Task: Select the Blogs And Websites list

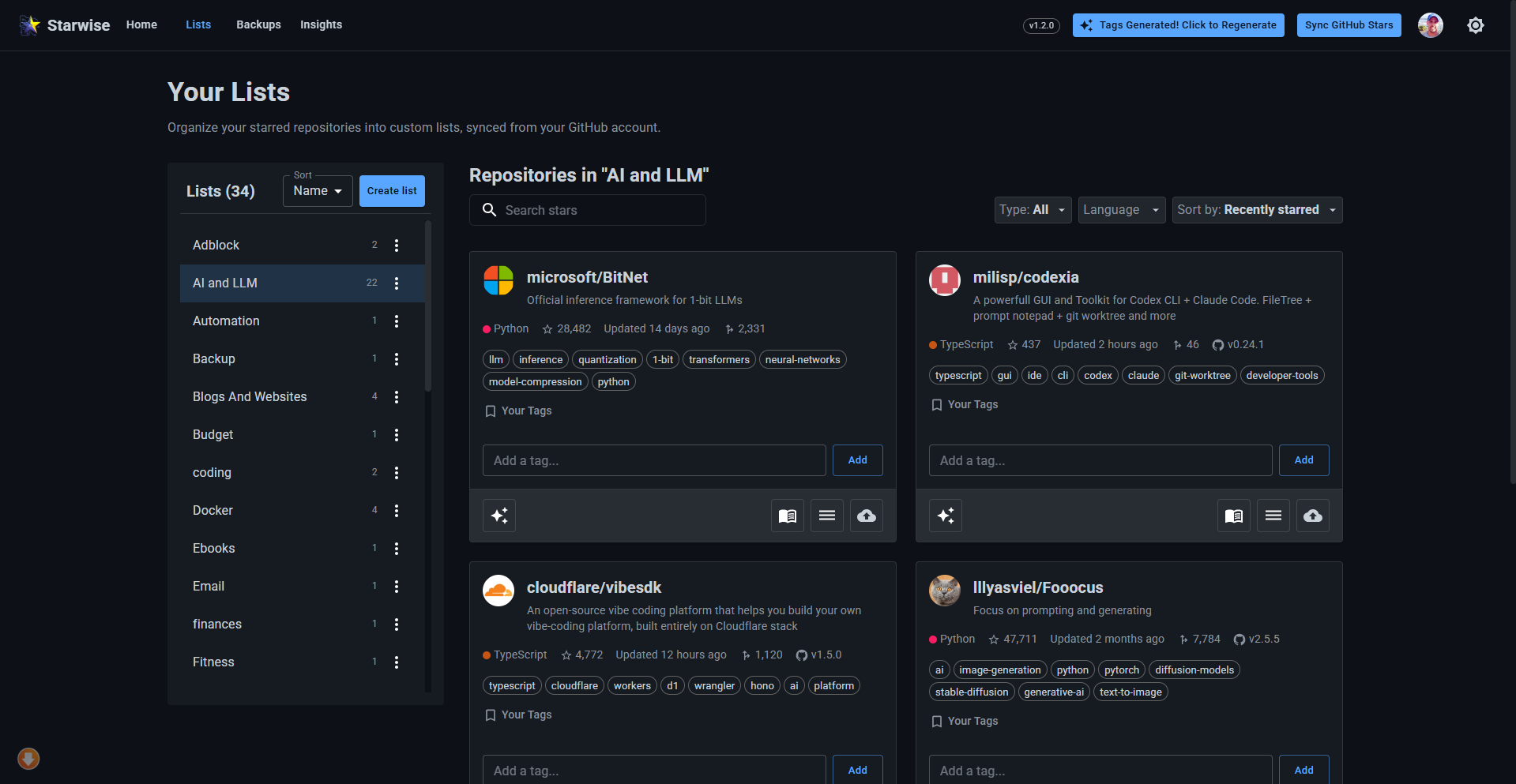Action: click(303, 397)
